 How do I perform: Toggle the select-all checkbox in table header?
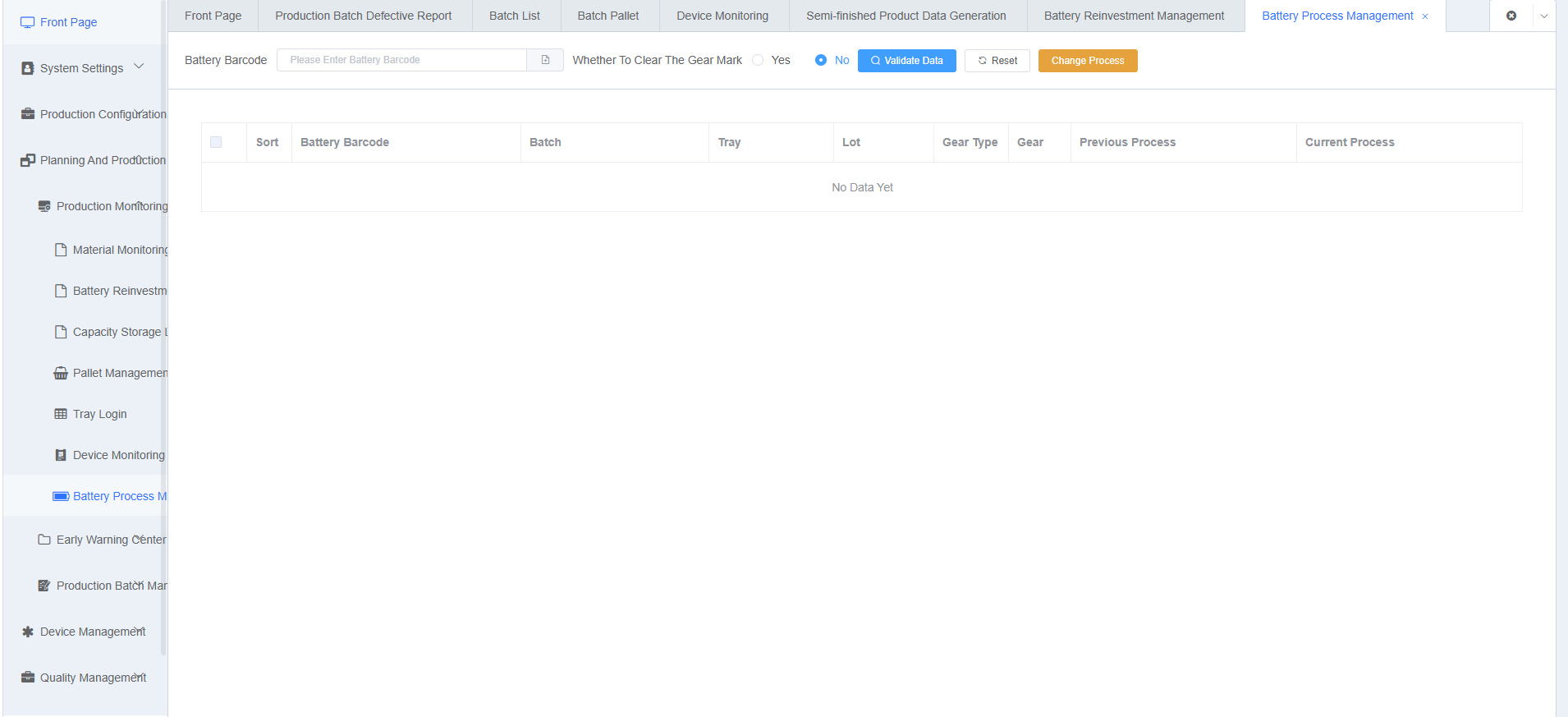tap(216, 142)
